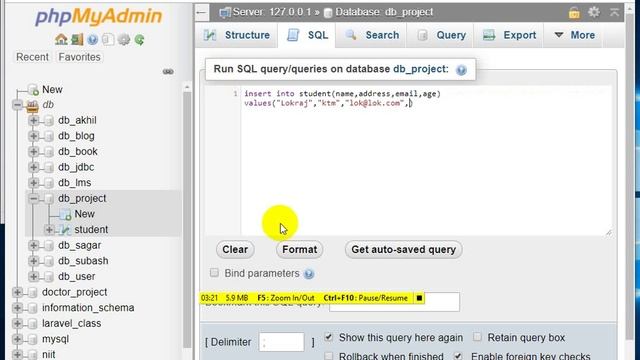Expand the db_sagar database node
This screenshot has width=640, height=360.
click(33, 245)
